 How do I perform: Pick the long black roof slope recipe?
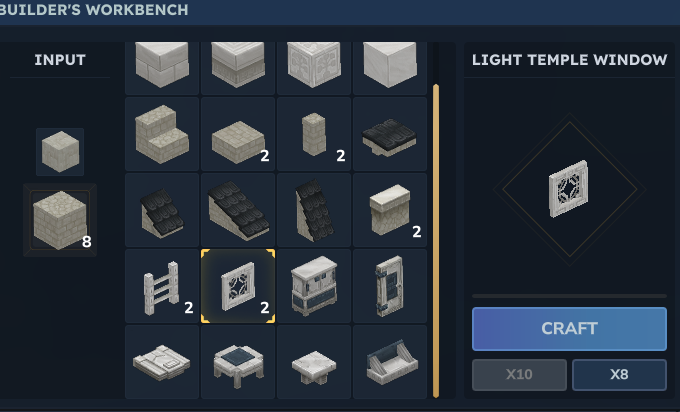pos(238,210)
